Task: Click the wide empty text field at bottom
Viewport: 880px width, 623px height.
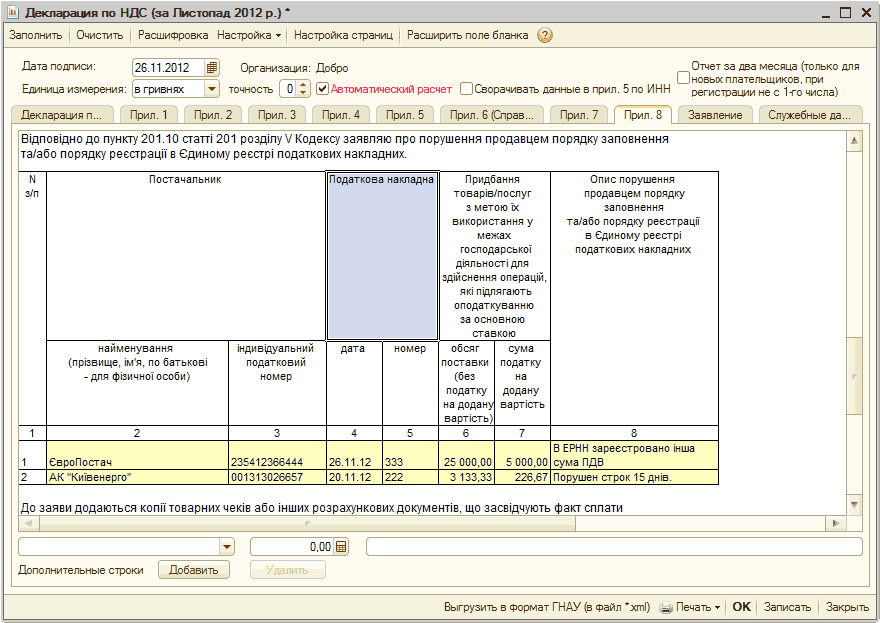Action: tap(614, 547)
